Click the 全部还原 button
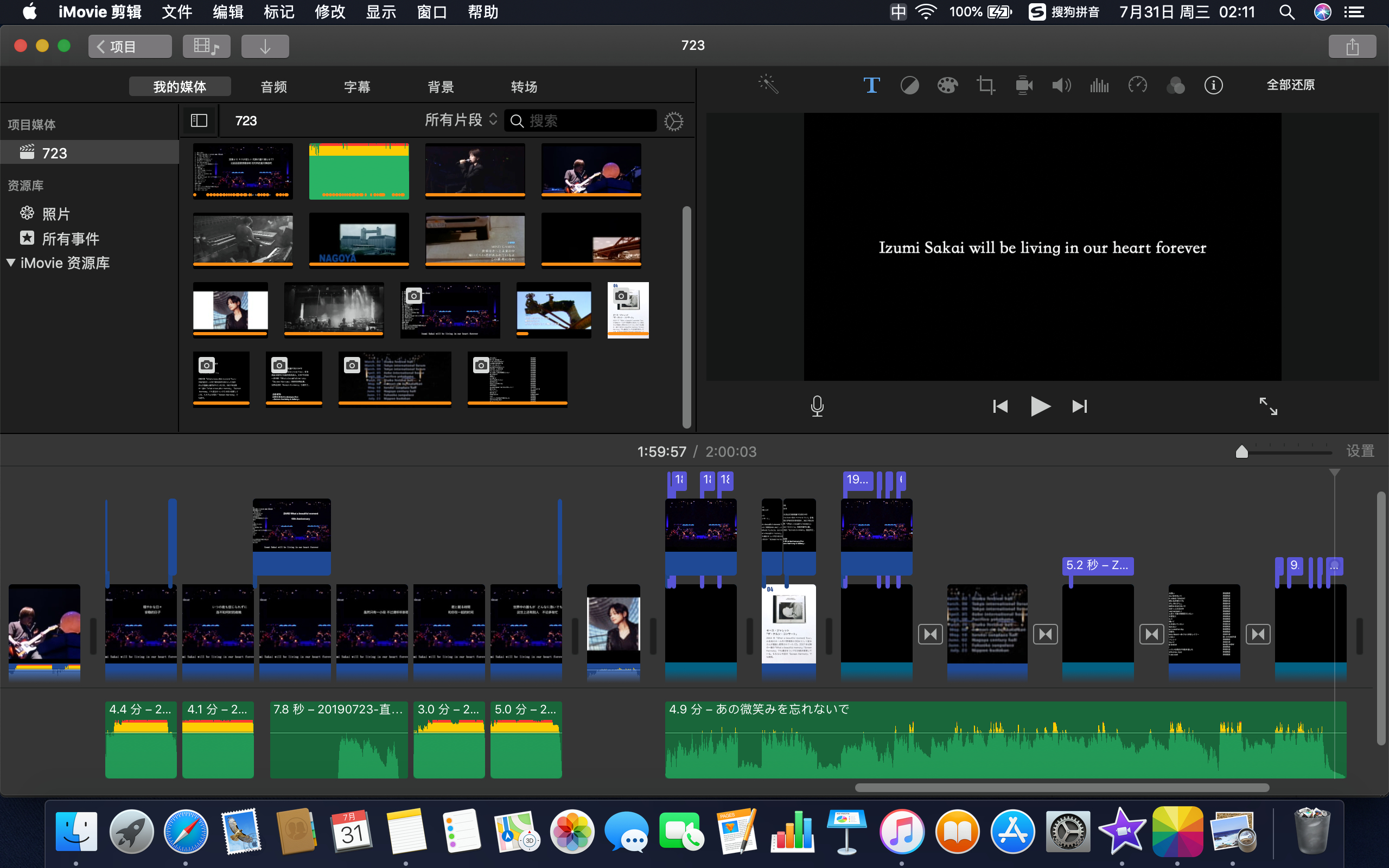The image size is (1389, 868). 1290,85
